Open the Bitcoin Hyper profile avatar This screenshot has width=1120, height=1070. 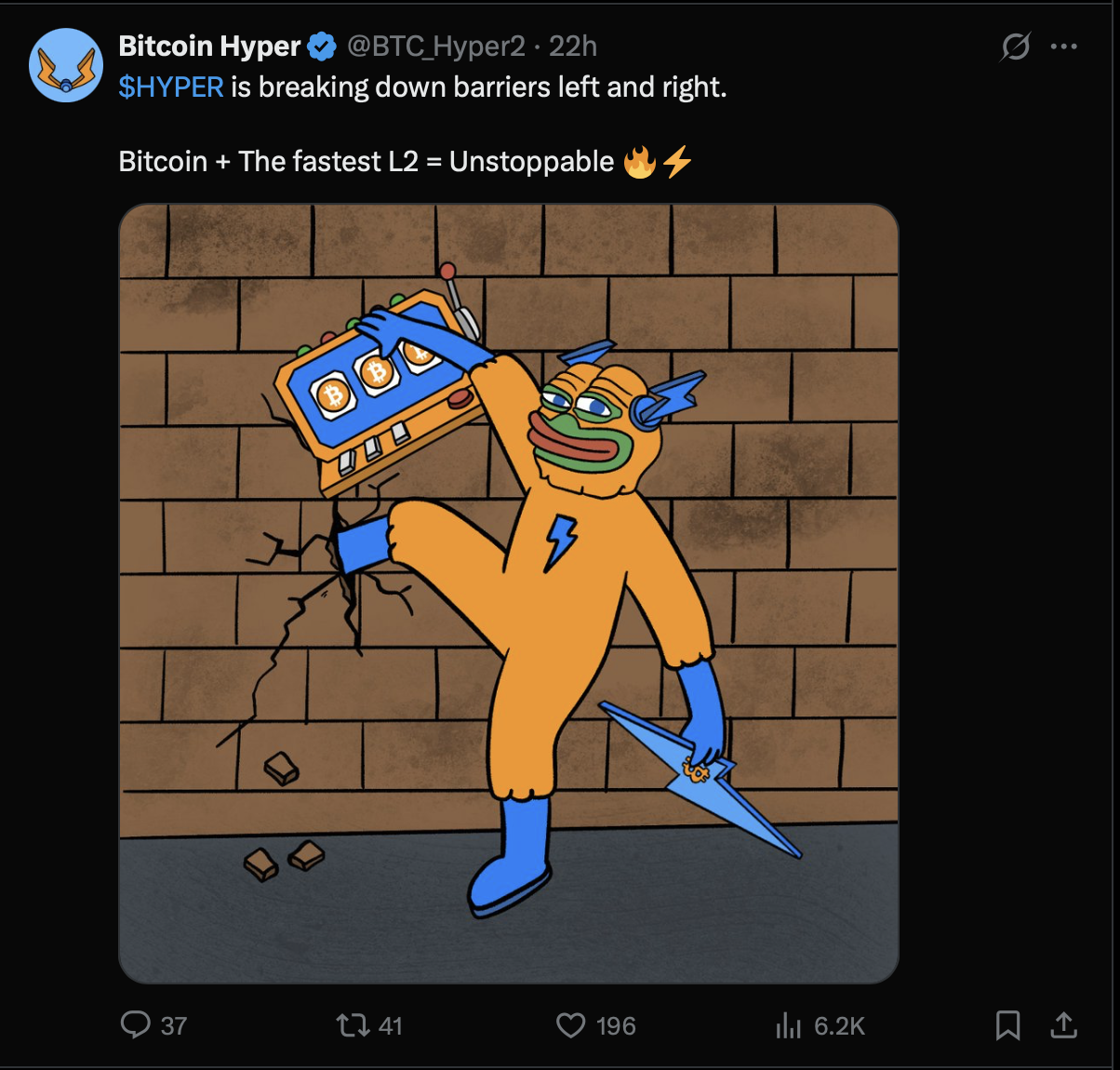(x=65, y=65)
